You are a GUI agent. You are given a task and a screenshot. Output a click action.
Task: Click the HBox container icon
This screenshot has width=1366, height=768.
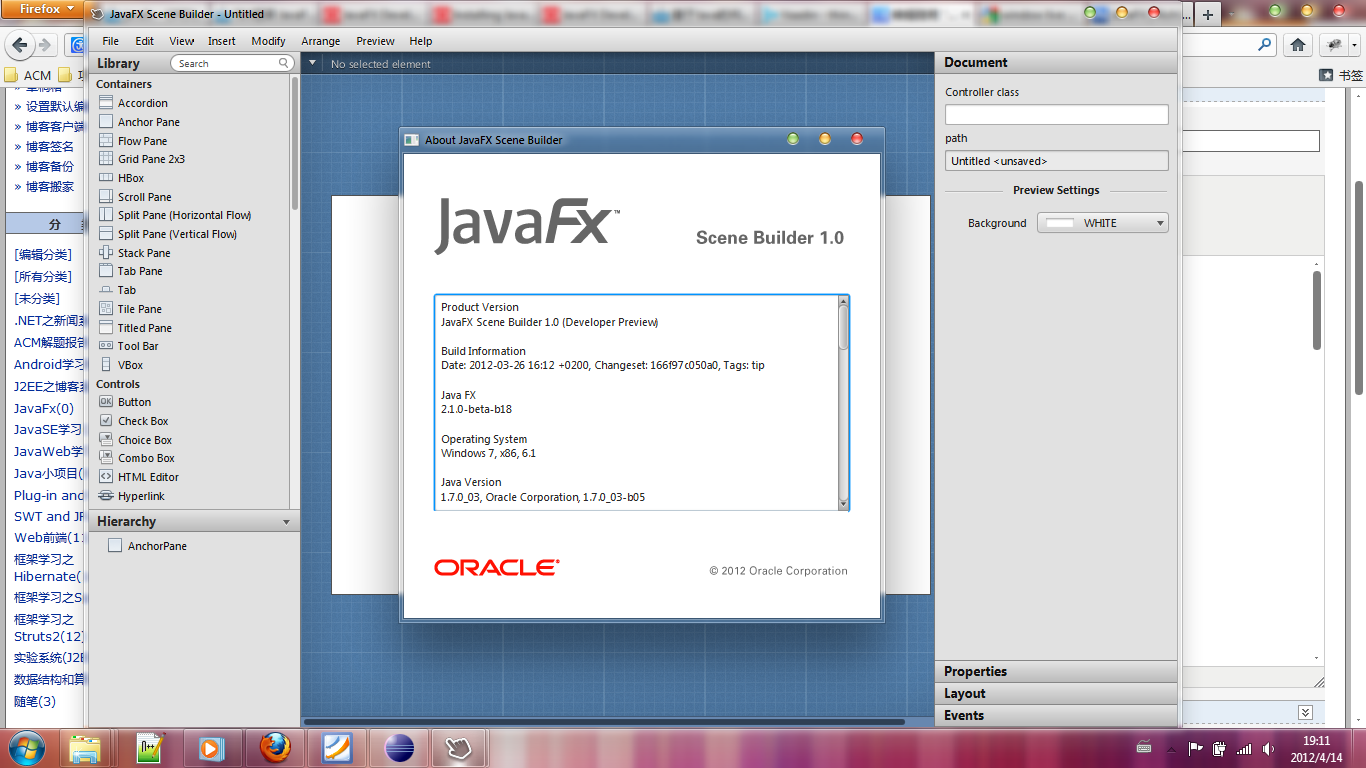[x=106, y=178]
